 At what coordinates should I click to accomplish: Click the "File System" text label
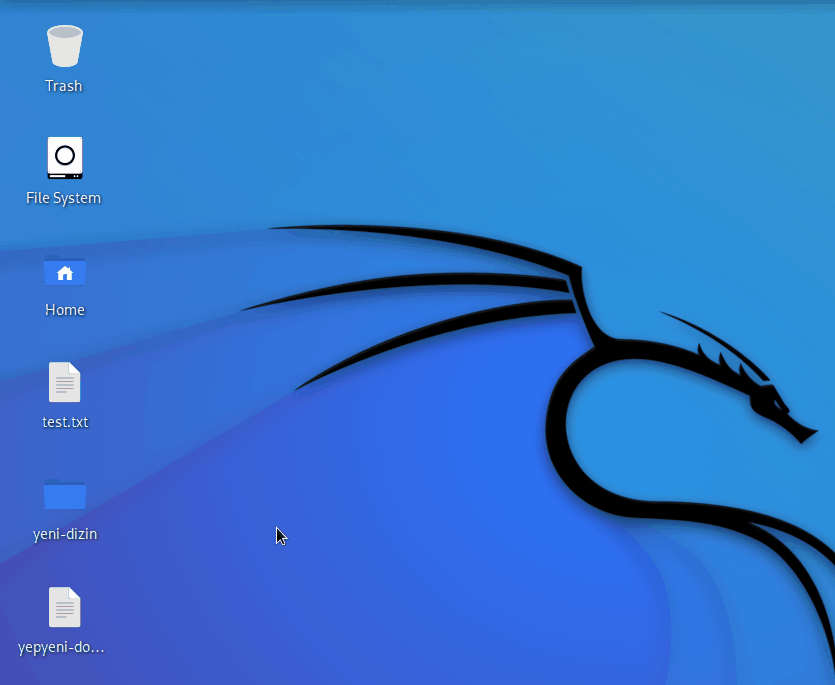coord(63,198)
